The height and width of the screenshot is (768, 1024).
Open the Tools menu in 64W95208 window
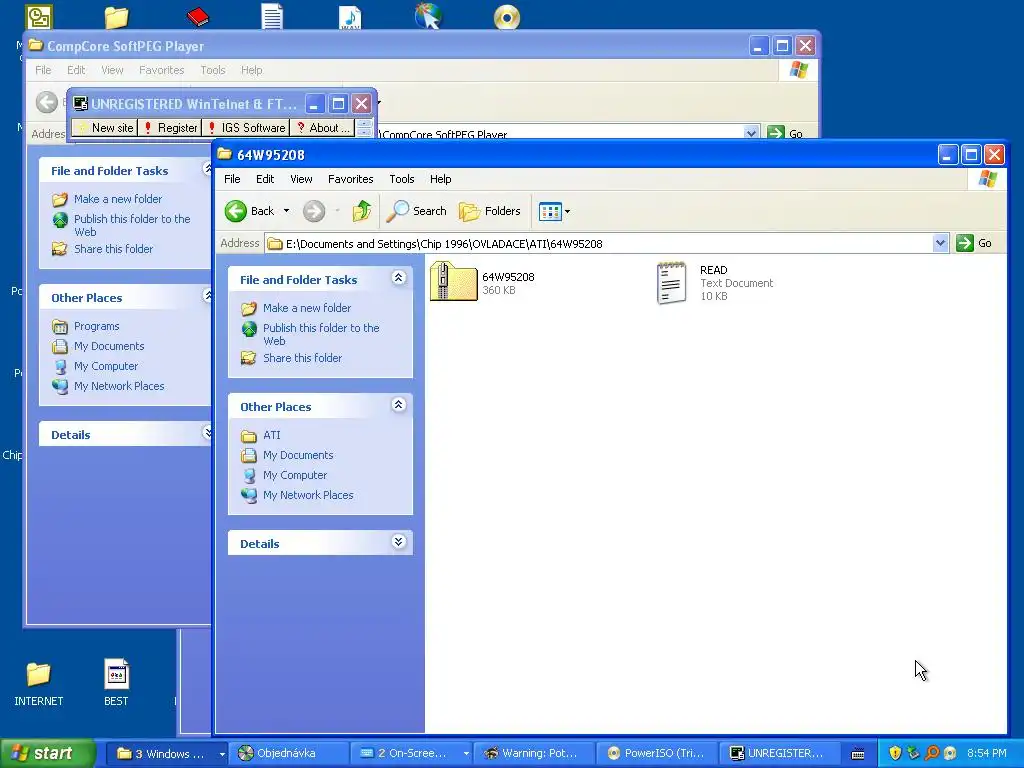(402, 179)
